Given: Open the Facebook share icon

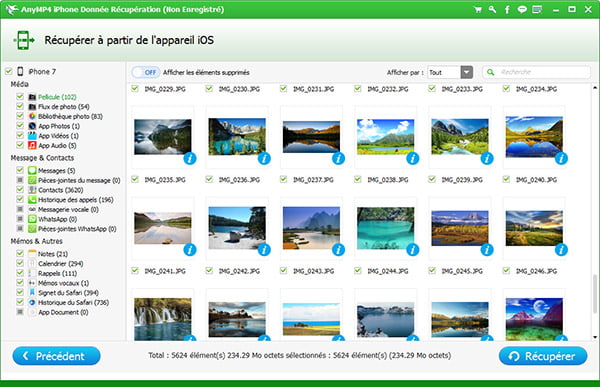Looking at the screenshot, I should [507, 10].
